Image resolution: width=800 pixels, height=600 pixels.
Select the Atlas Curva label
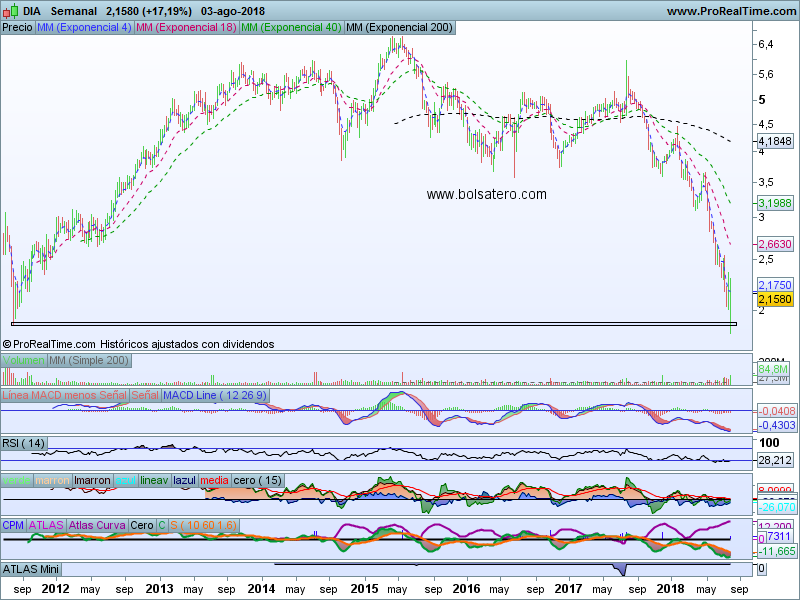click(x=98, y=524)
